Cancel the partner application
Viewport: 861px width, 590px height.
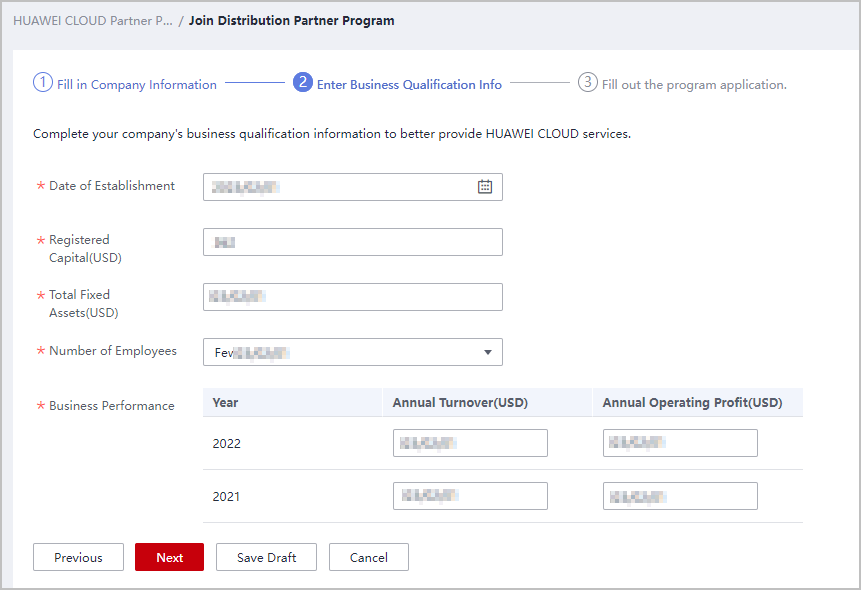368,557
